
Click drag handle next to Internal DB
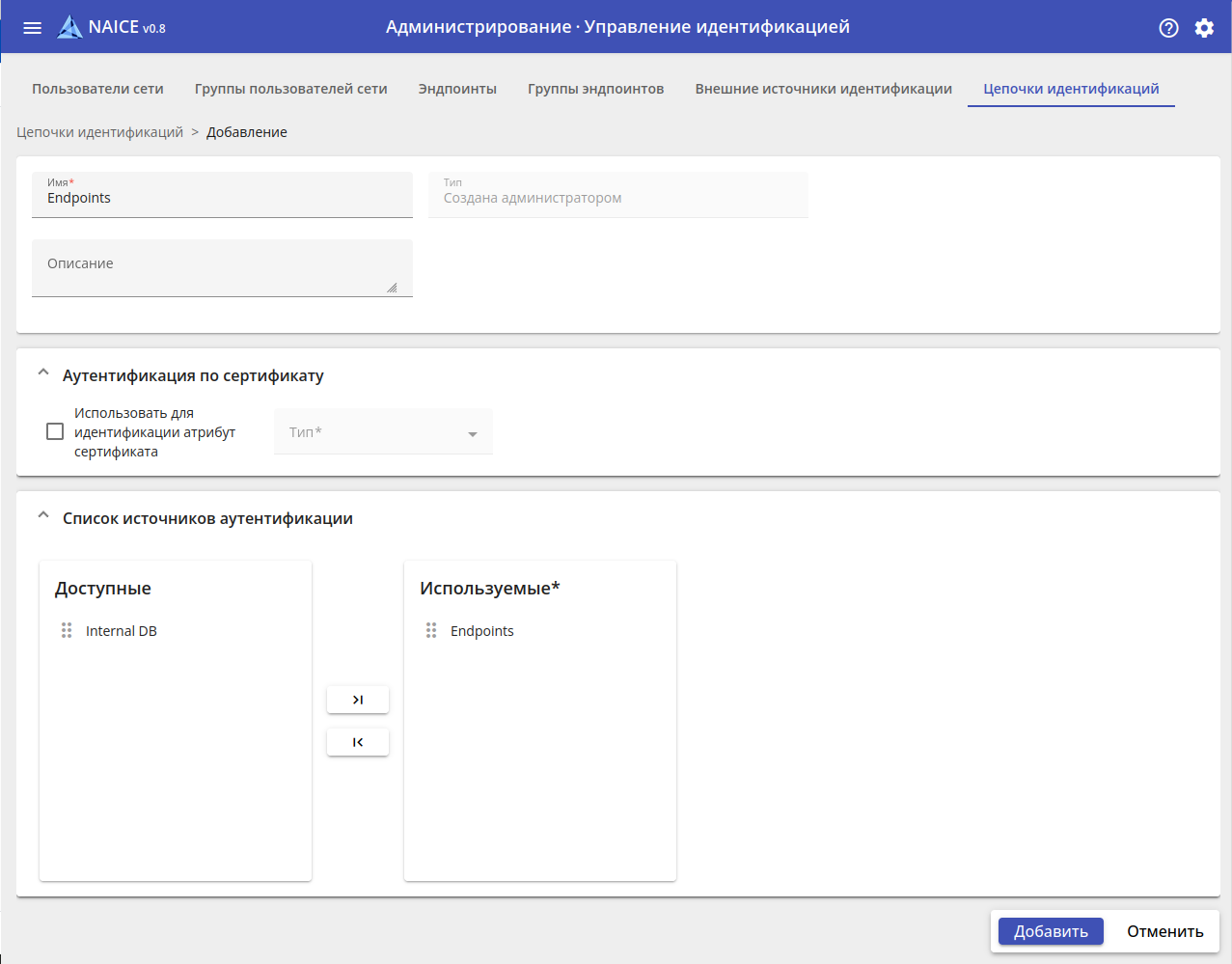click(67, 630)
